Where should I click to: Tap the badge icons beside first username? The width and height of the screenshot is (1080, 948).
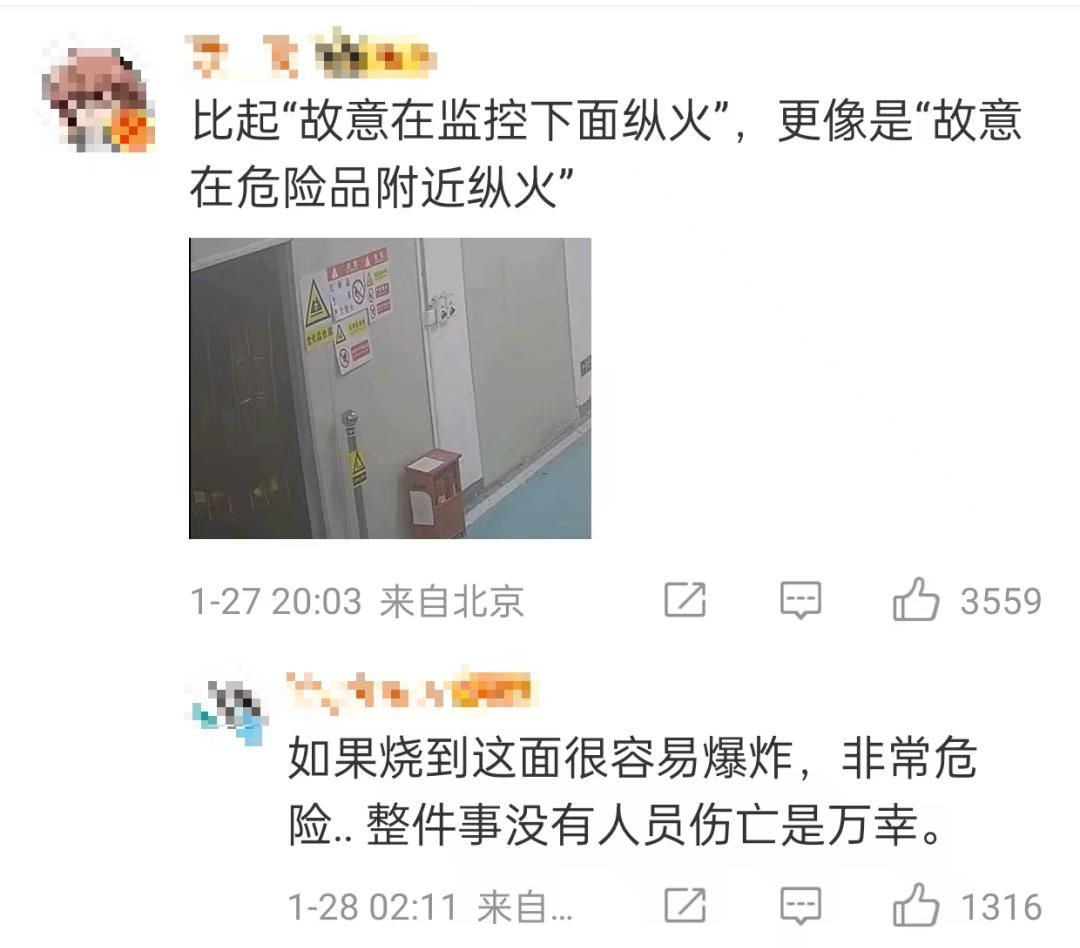pyautogui.click(x=375, y=54)
